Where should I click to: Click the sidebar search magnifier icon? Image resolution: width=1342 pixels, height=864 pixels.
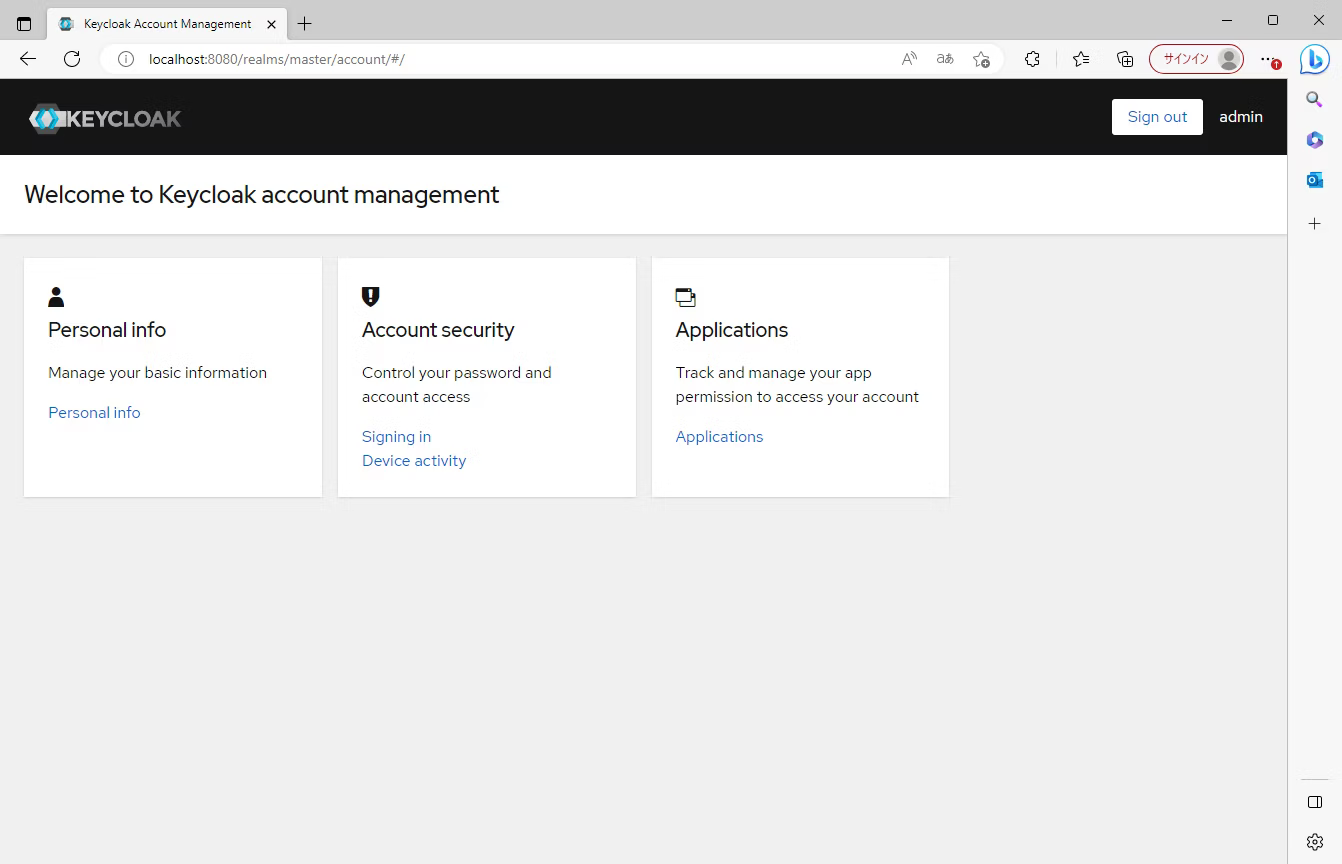(1315, 99)
